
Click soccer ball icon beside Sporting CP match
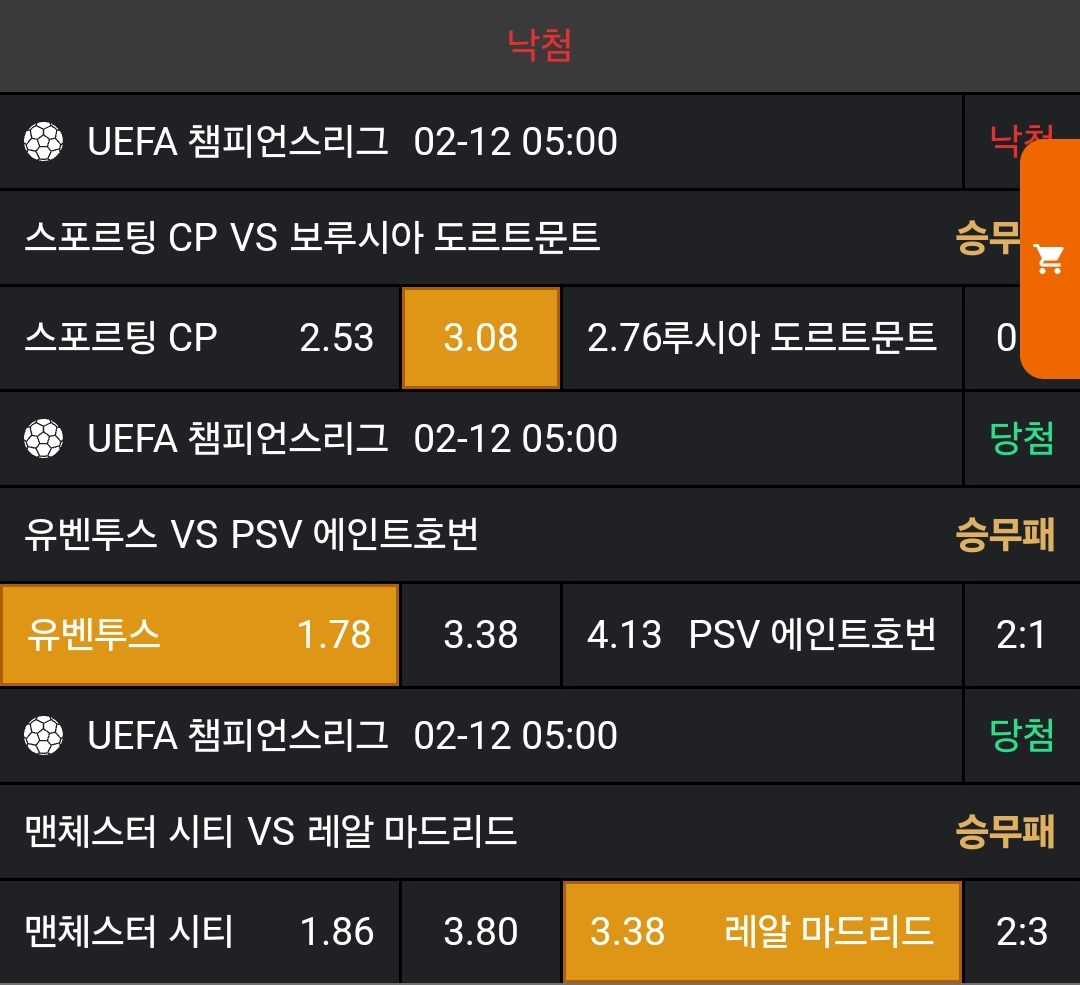pyautogui.click(x=43, y=142)
